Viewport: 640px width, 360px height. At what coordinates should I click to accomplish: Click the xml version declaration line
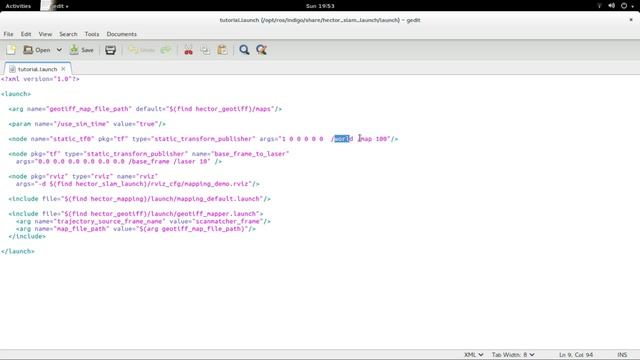[x=40, y=79]
